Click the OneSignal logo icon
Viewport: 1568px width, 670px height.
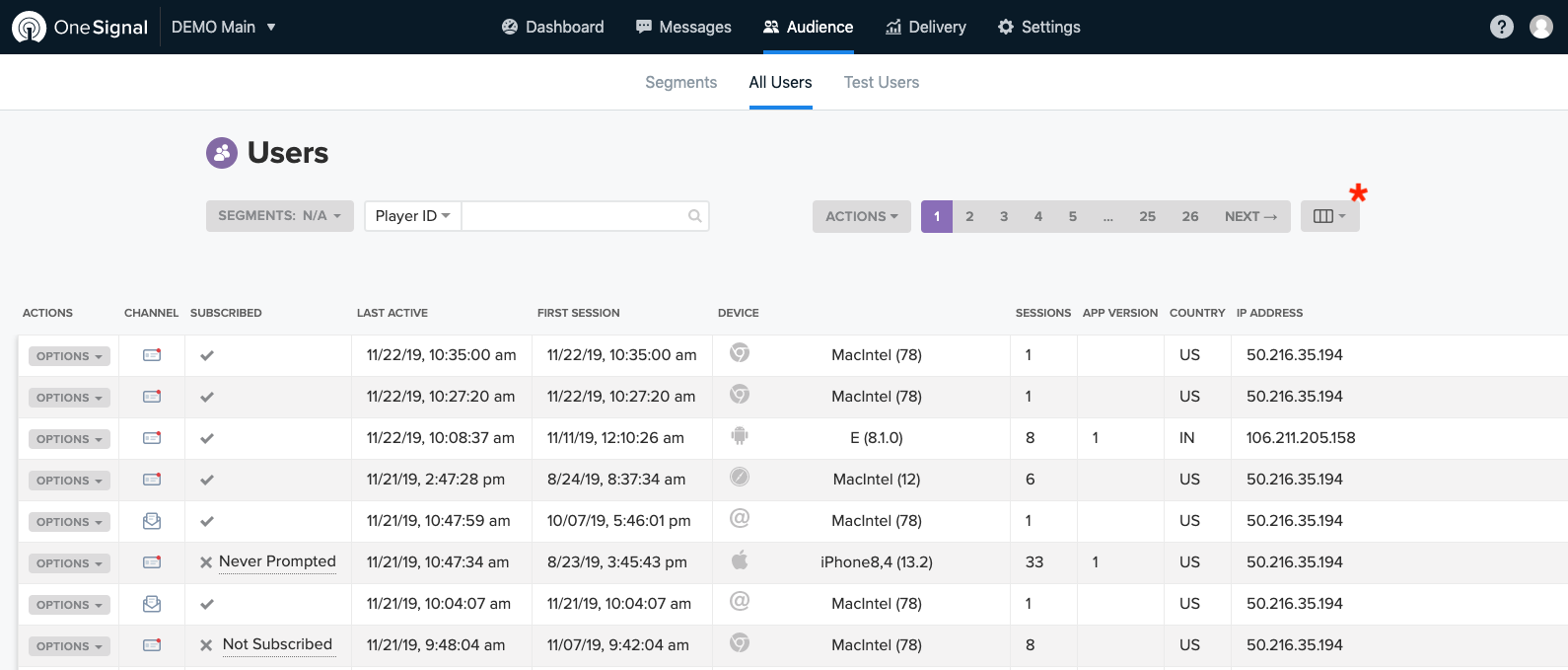[x=29, y=27]
